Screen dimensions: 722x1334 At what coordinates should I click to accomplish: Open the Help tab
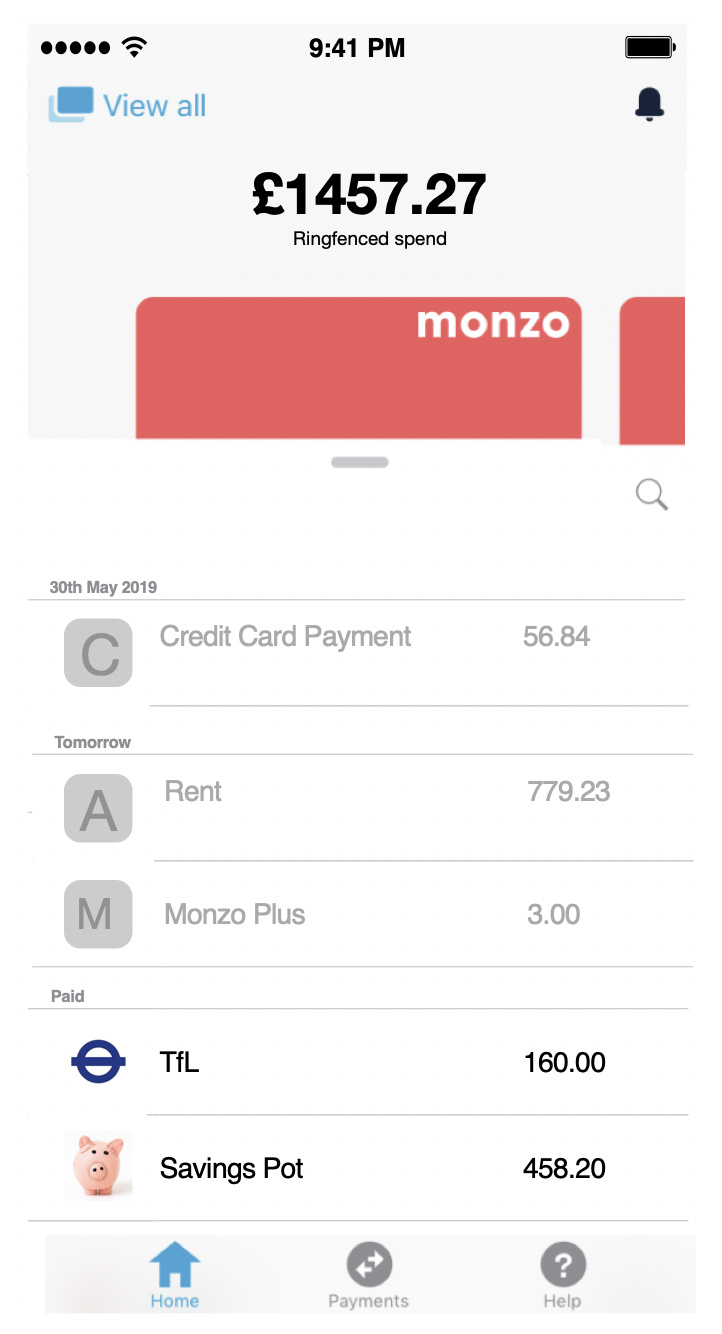(562, 1276)
